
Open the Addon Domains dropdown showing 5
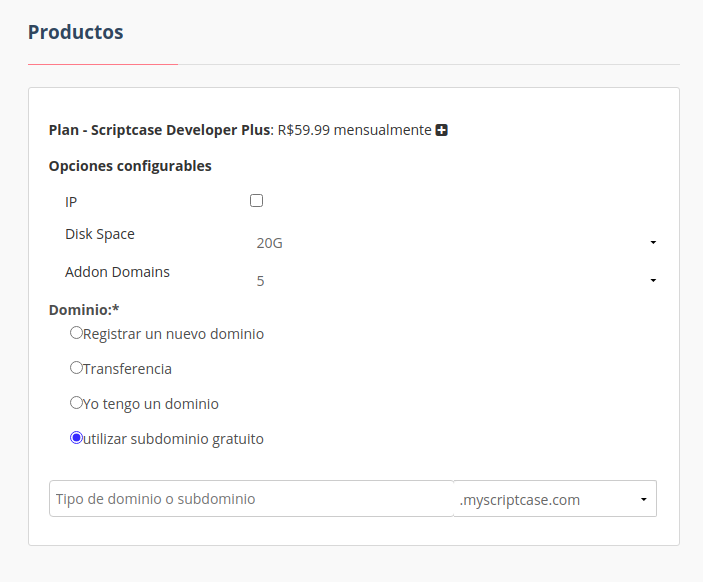click(x=455, y=281)
